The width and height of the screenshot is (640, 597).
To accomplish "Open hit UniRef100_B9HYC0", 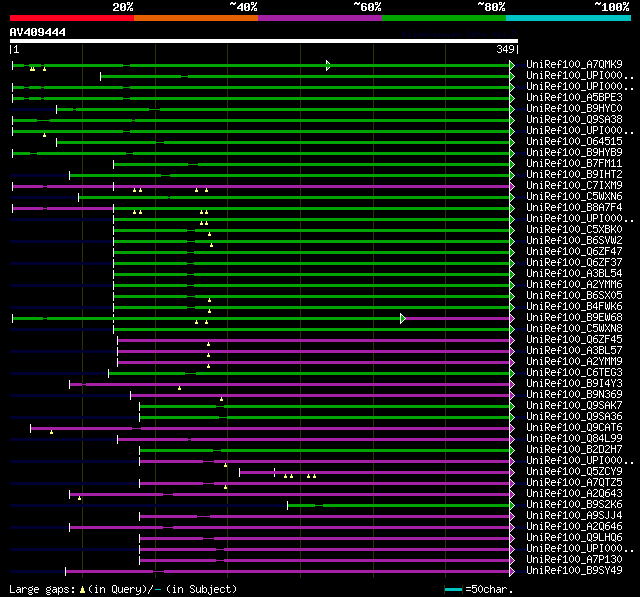I will [x=574, y=109].
